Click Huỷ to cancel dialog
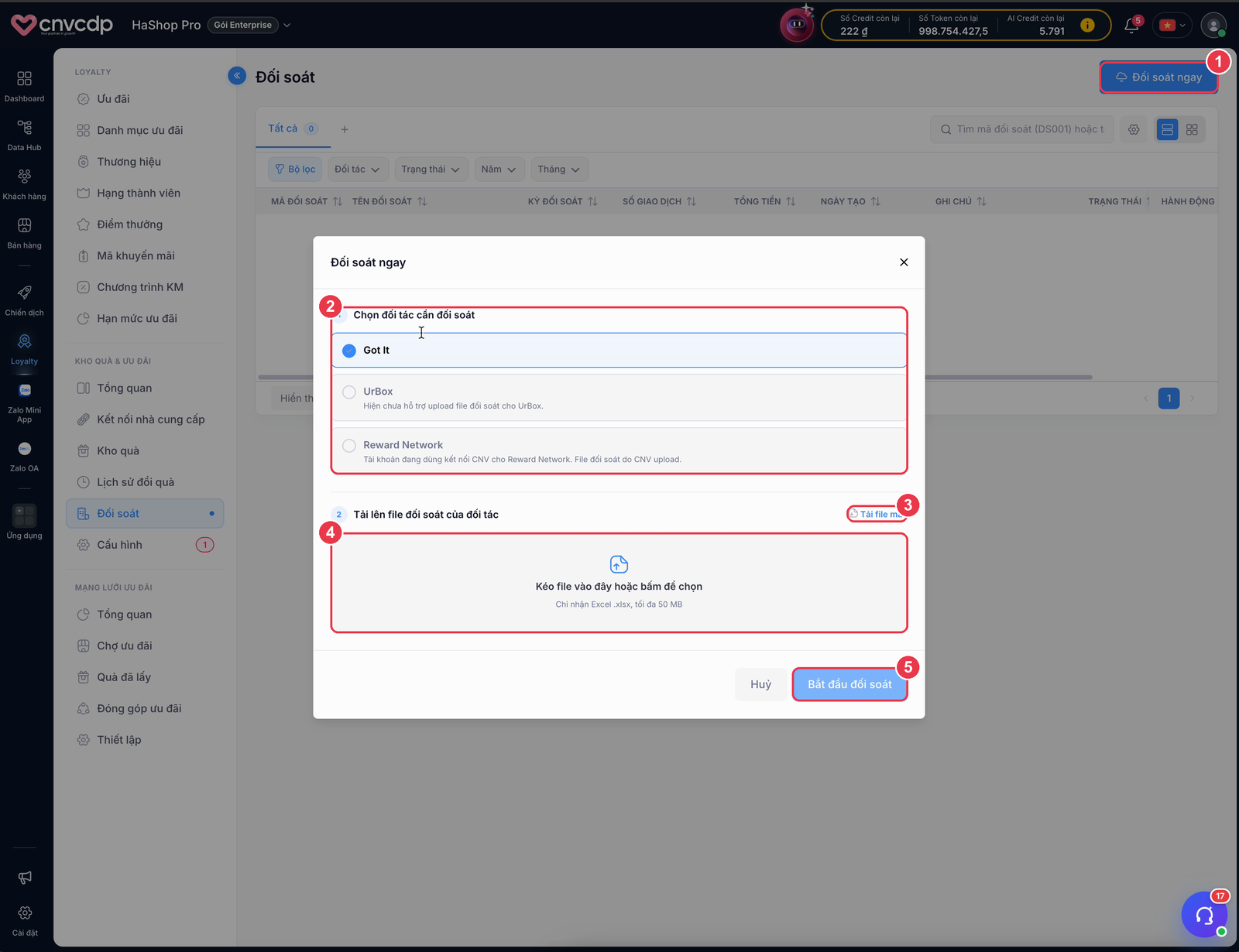This screenshot has height=952, width=1239. point(760,684)
